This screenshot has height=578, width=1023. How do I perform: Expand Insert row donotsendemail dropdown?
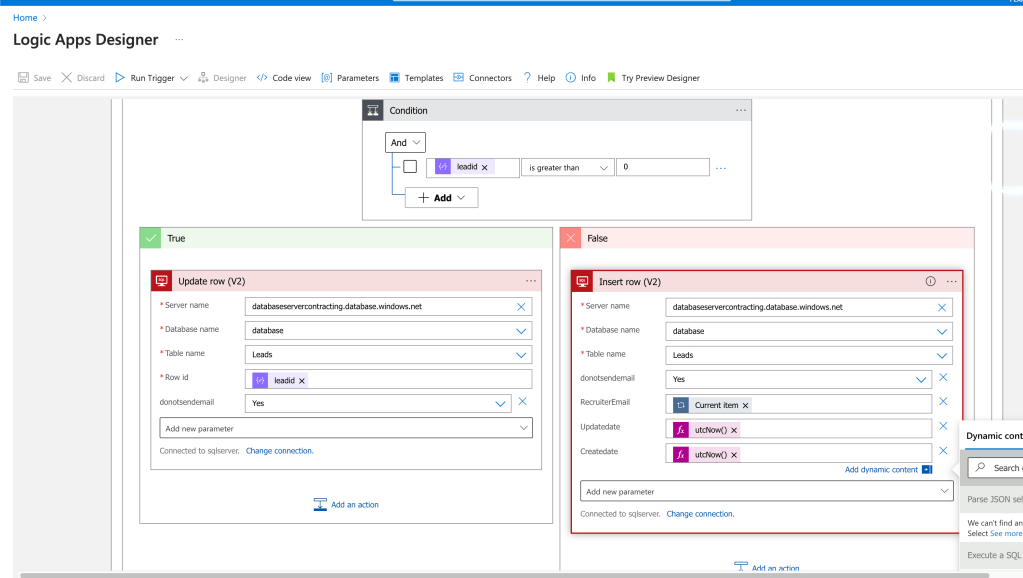(x=921, y=380)
